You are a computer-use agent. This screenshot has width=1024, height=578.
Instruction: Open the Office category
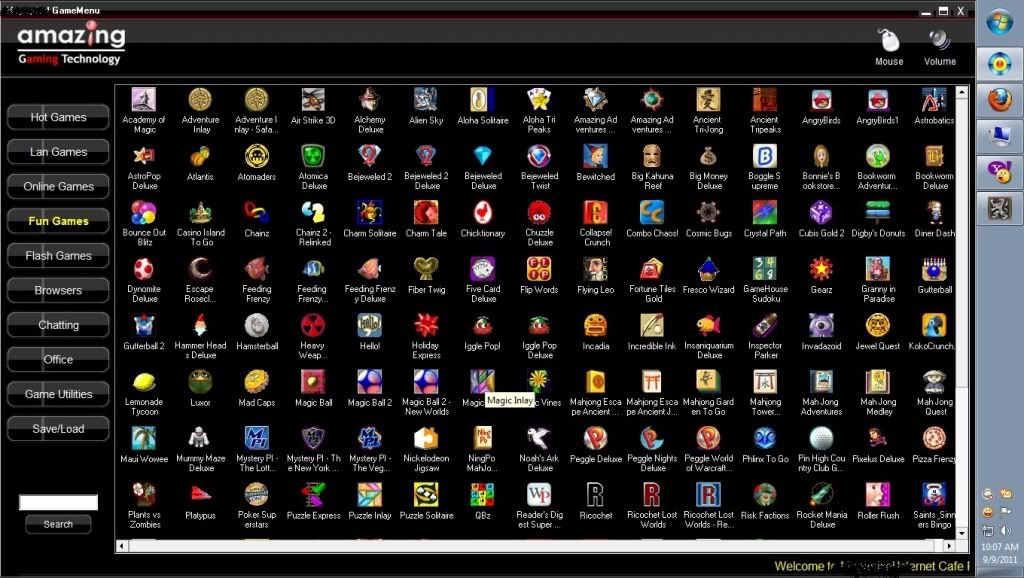58,360
